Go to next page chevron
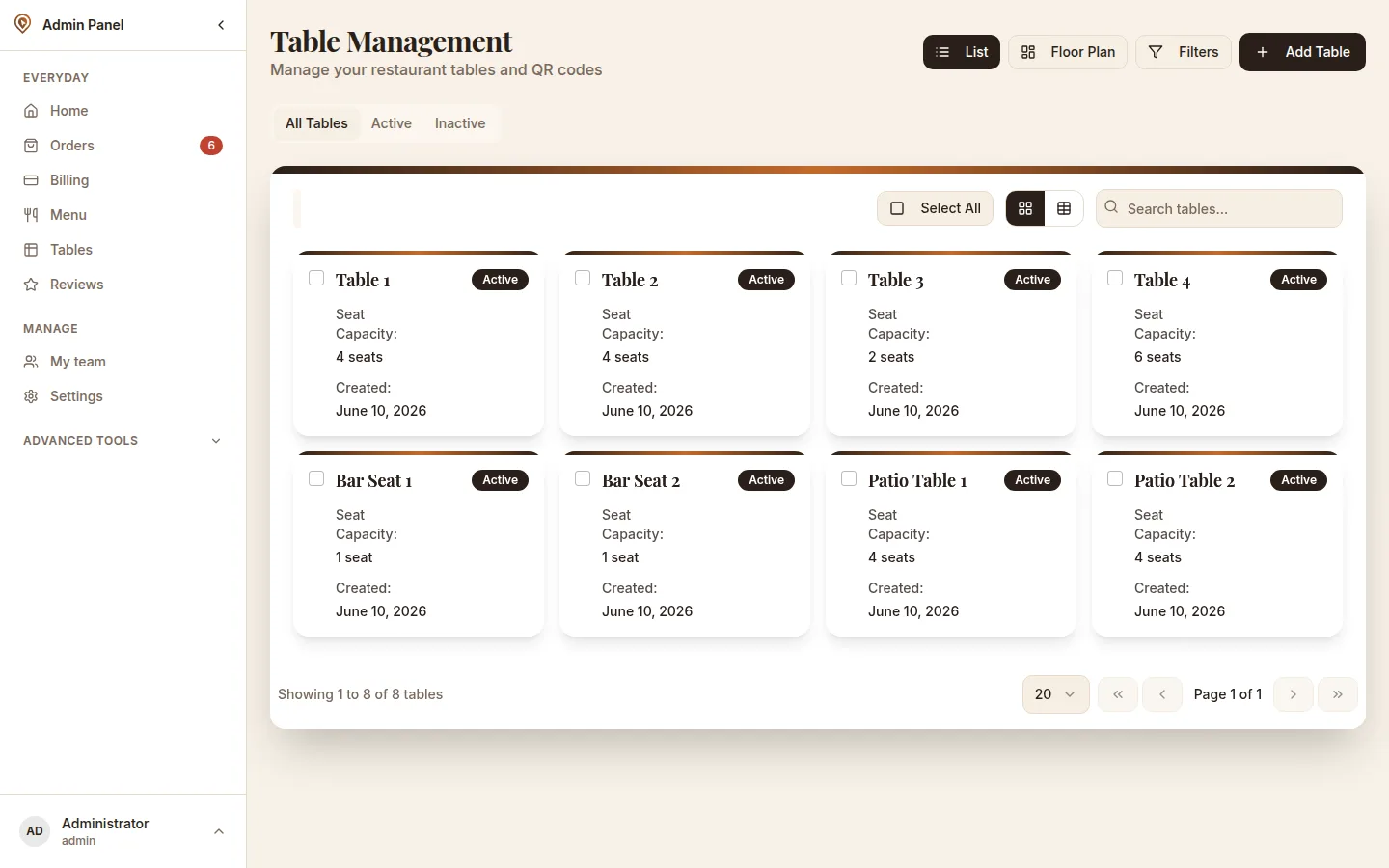1389x868 pixels. 1294,694
